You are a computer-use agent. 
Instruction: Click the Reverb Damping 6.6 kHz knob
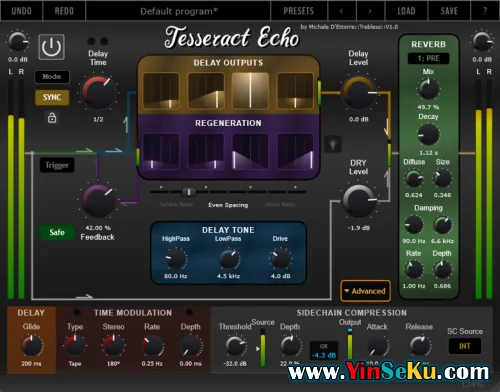(442, 225)
